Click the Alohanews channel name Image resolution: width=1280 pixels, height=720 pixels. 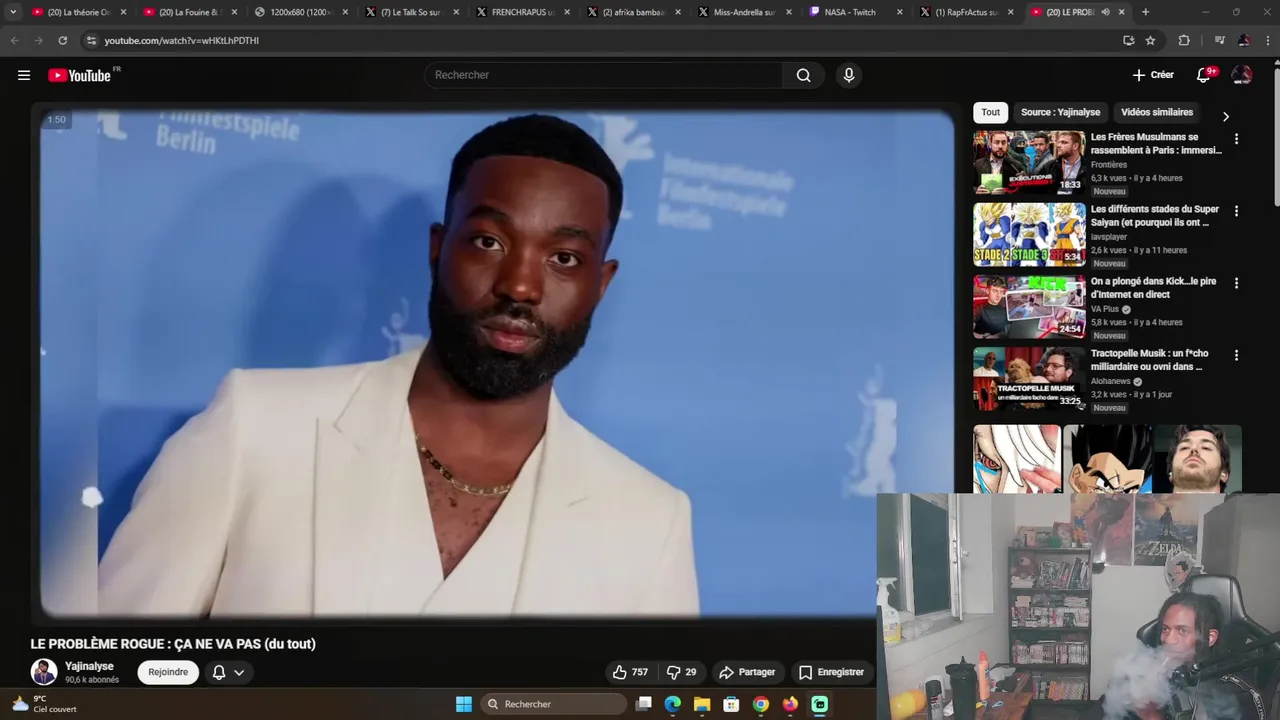click(x=1110, y=381)
